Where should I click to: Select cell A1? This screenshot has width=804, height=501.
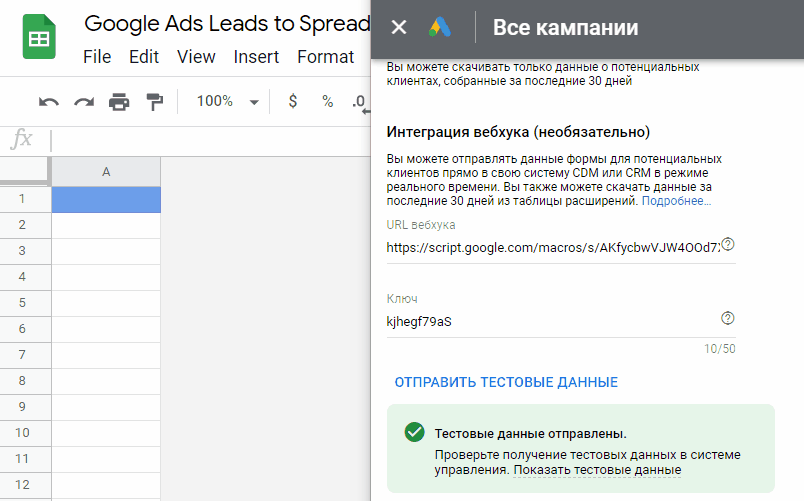point(106,199)
